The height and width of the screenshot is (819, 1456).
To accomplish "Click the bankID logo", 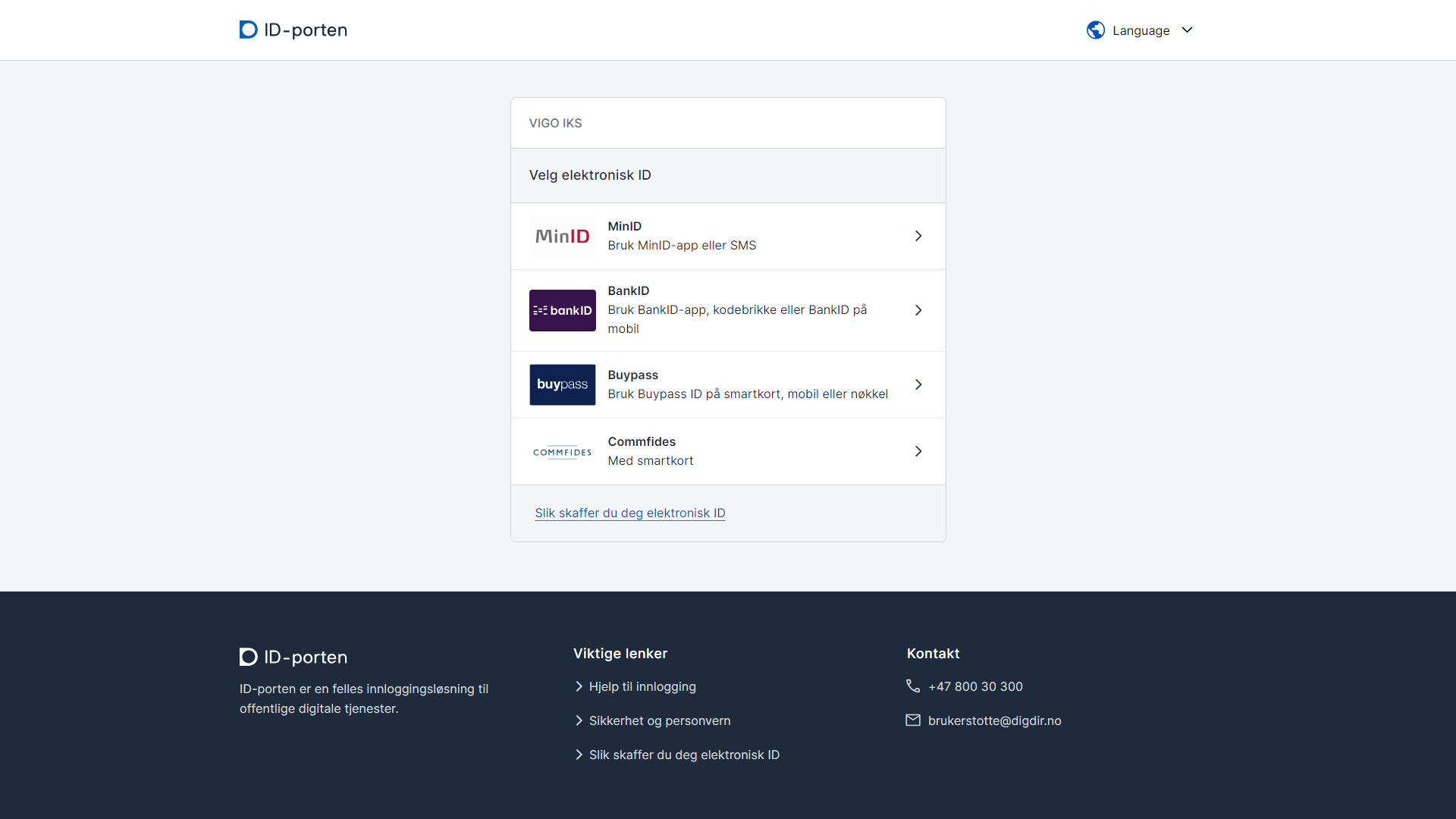I will pos(562,310).
